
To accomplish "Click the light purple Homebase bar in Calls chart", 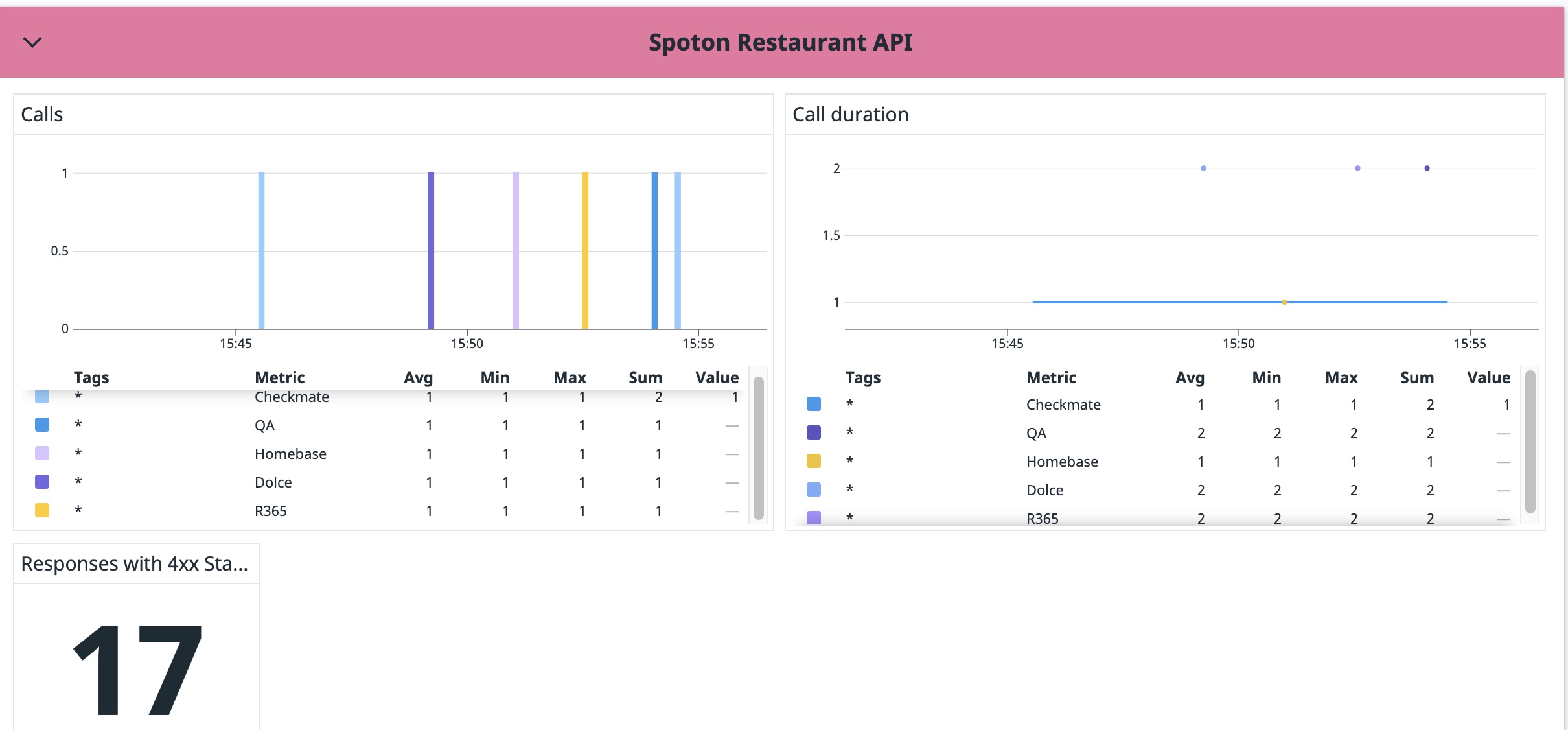I will 516,251.
